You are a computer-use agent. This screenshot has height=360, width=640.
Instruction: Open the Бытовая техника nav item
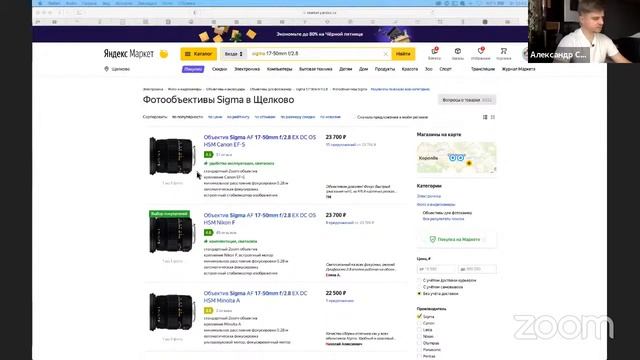(316, 69)
